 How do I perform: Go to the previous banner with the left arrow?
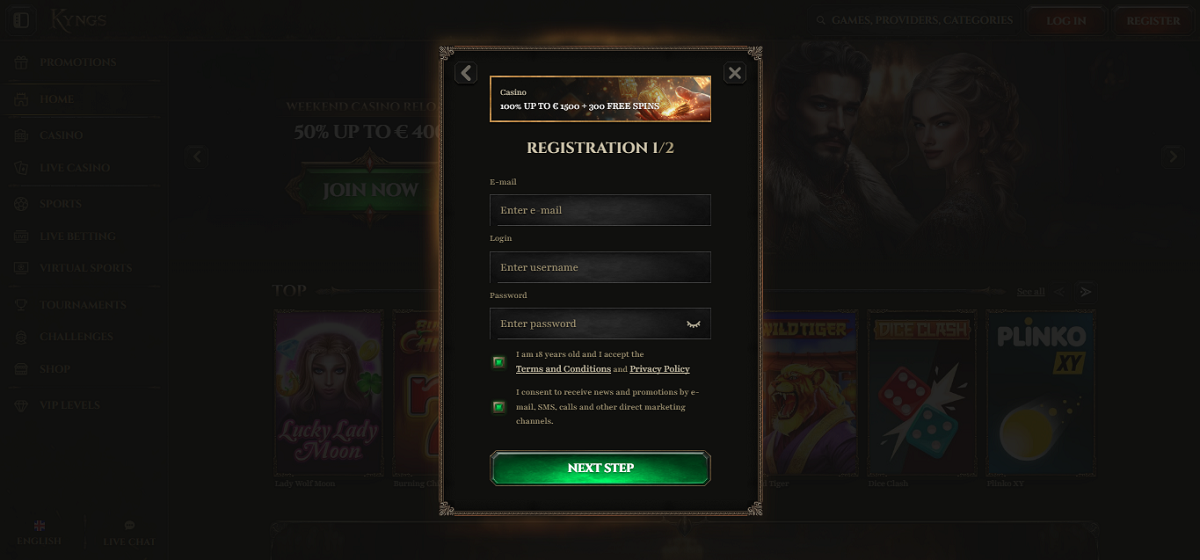tap(197, 156)
